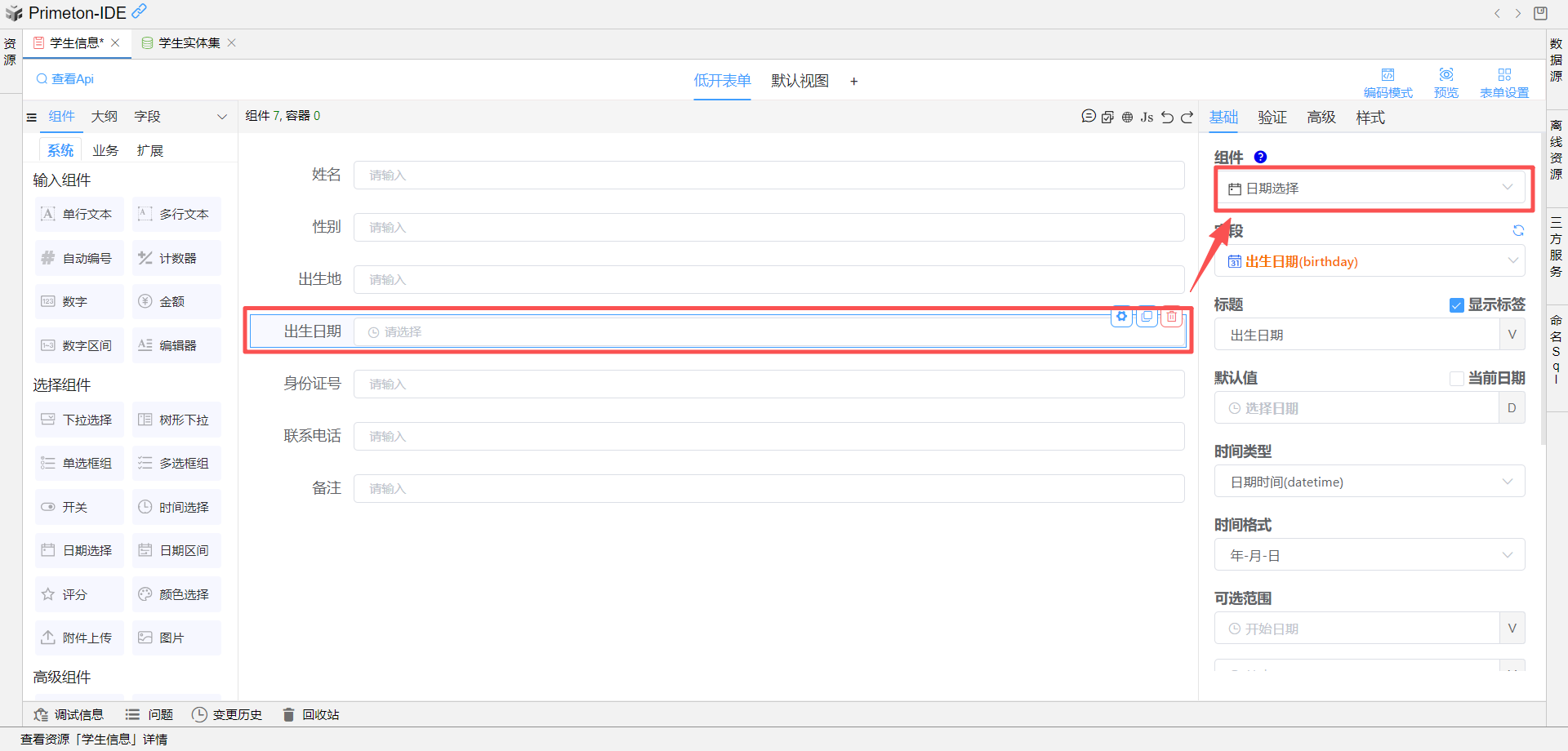Viewport: 1568px width, 751px height.
Task: Refresh the field binding list icon
Action: click(x=1517, y=231)
